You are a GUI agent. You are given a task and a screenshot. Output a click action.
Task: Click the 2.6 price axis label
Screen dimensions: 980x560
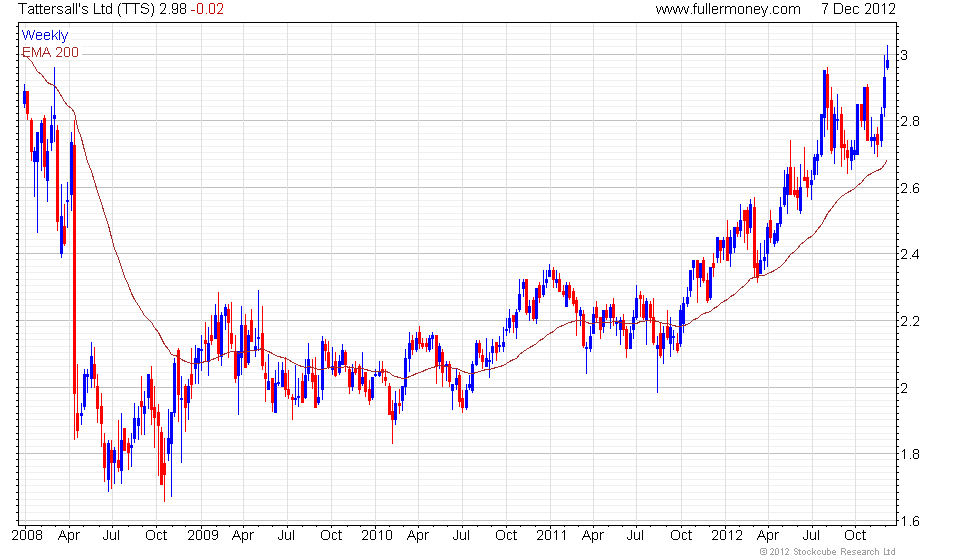(x=910, y=188)
